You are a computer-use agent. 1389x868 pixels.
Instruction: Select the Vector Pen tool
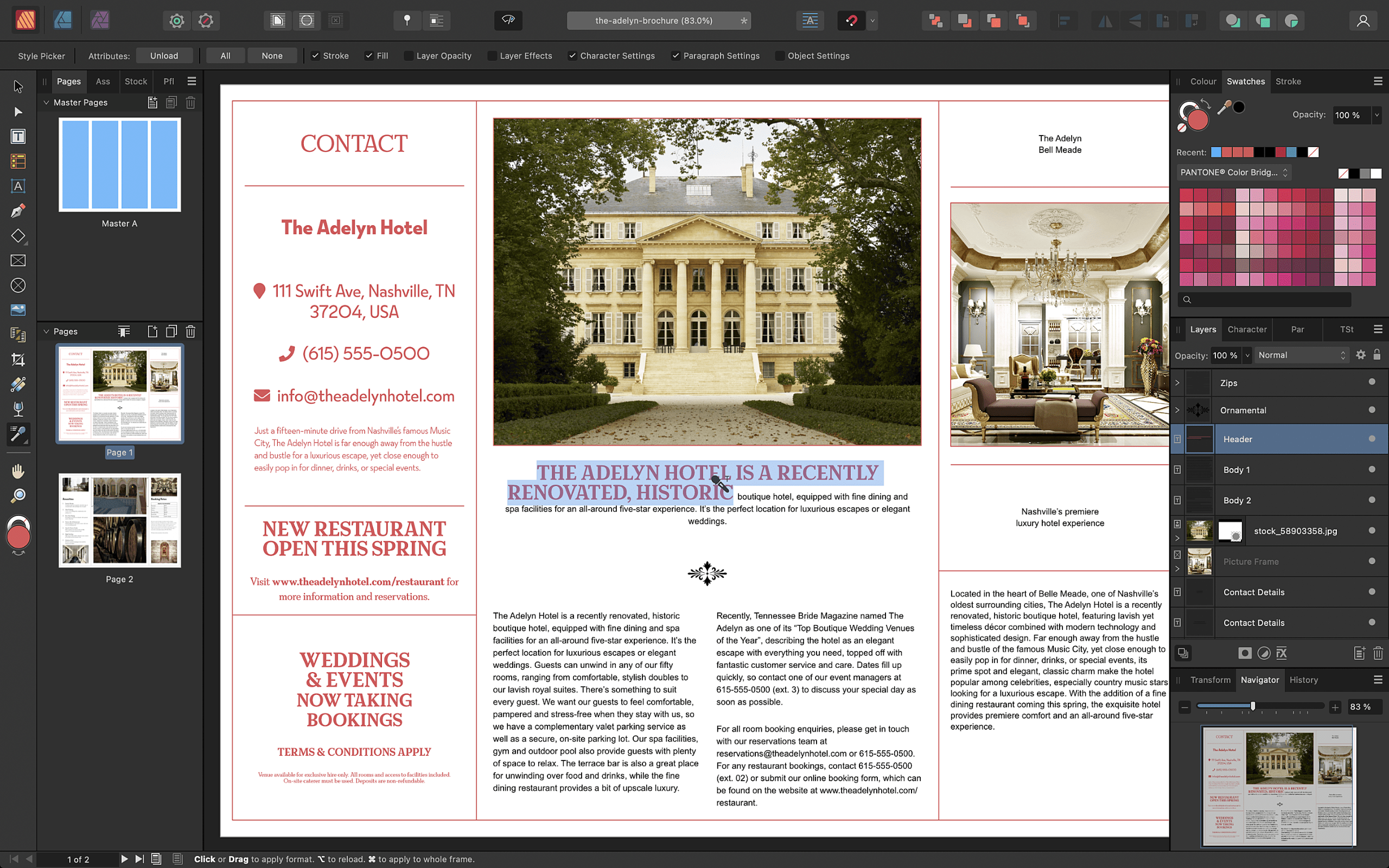(x=17, y=211)
